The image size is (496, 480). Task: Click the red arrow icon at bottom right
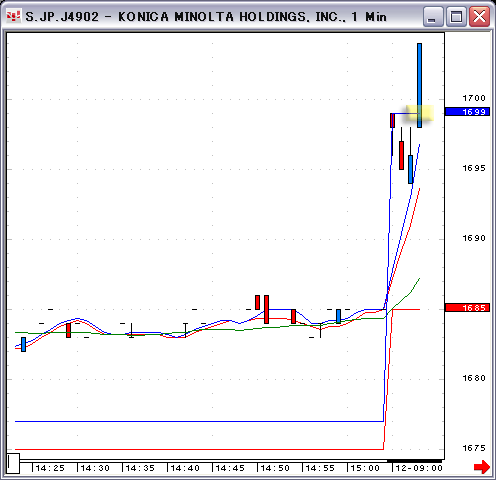click(x=482, y=467)
